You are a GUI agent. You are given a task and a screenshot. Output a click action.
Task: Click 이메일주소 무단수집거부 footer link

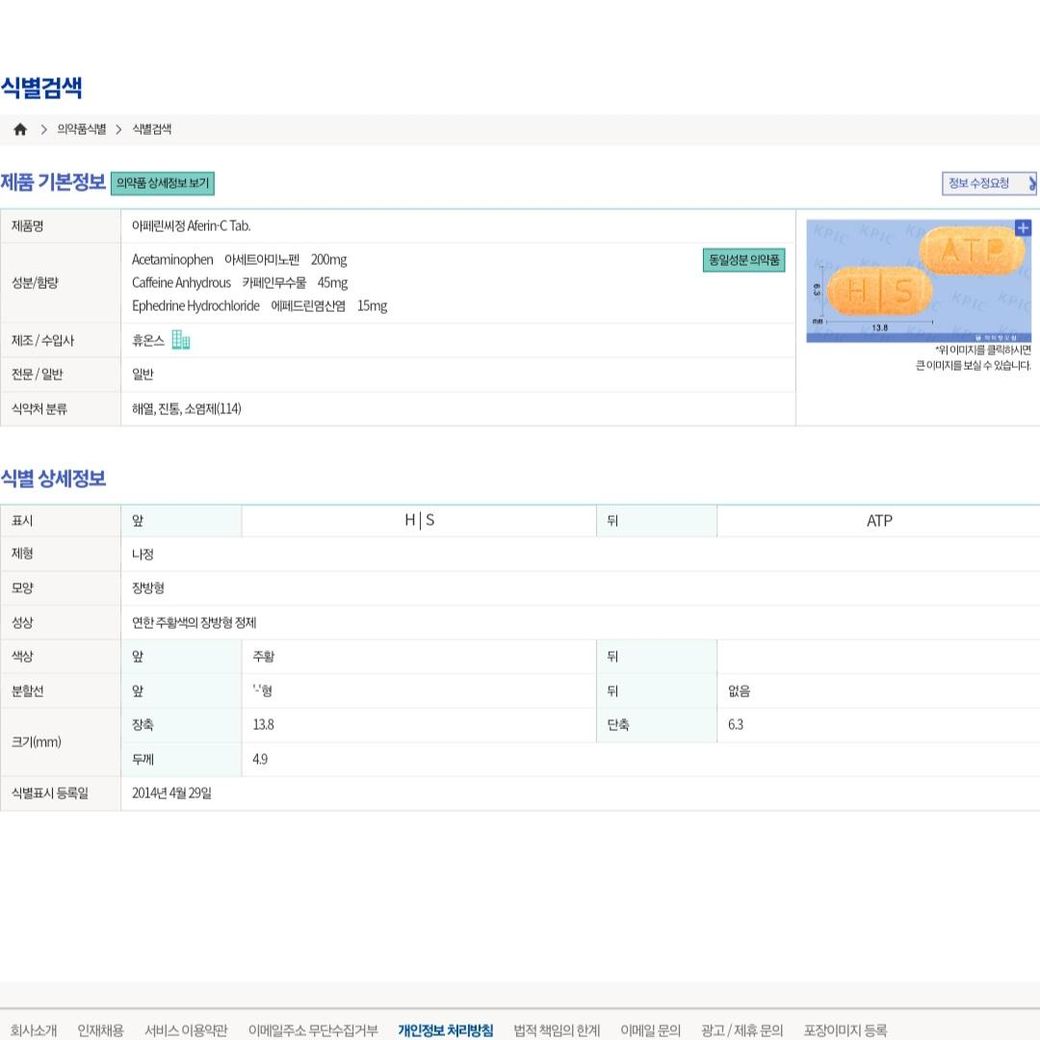point(313,1030)
